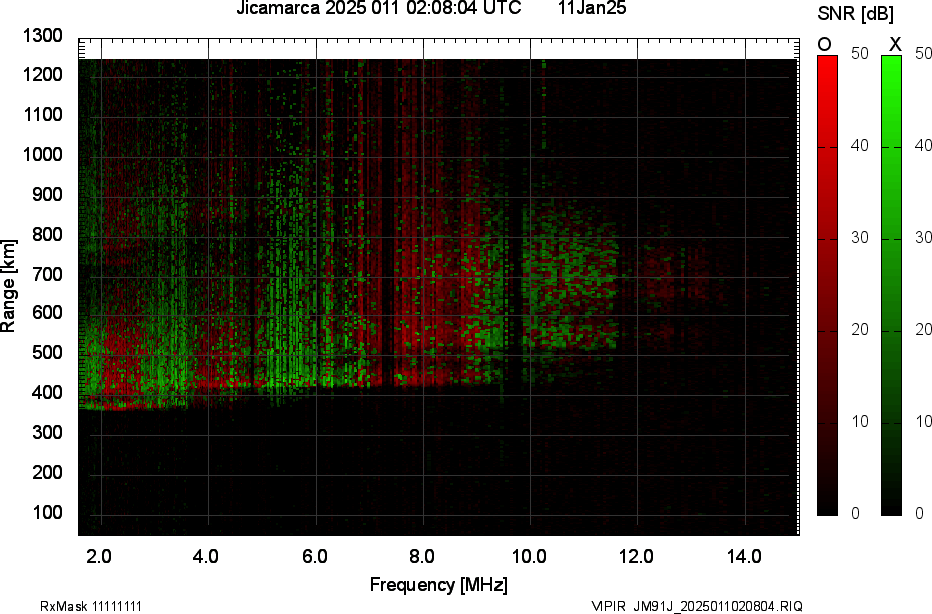Click the 100 km range tick label
Viewport: 932px width, 614px height.
pos(47,512)
